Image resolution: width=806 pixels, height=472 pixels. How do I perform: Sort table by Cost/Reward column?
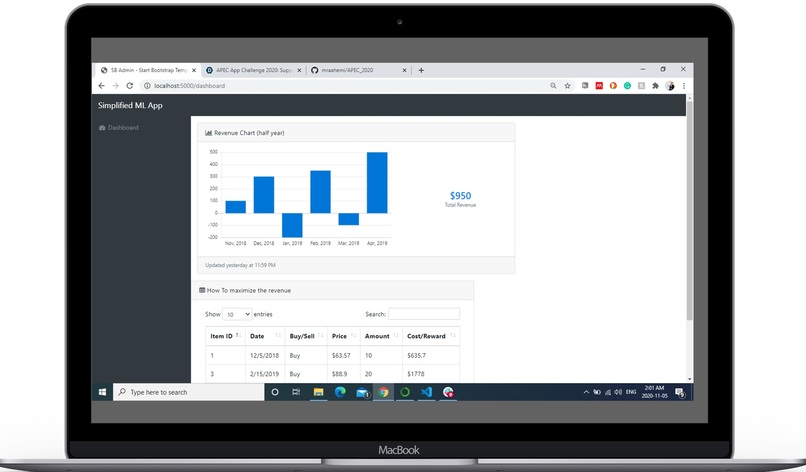click(431, 336)
